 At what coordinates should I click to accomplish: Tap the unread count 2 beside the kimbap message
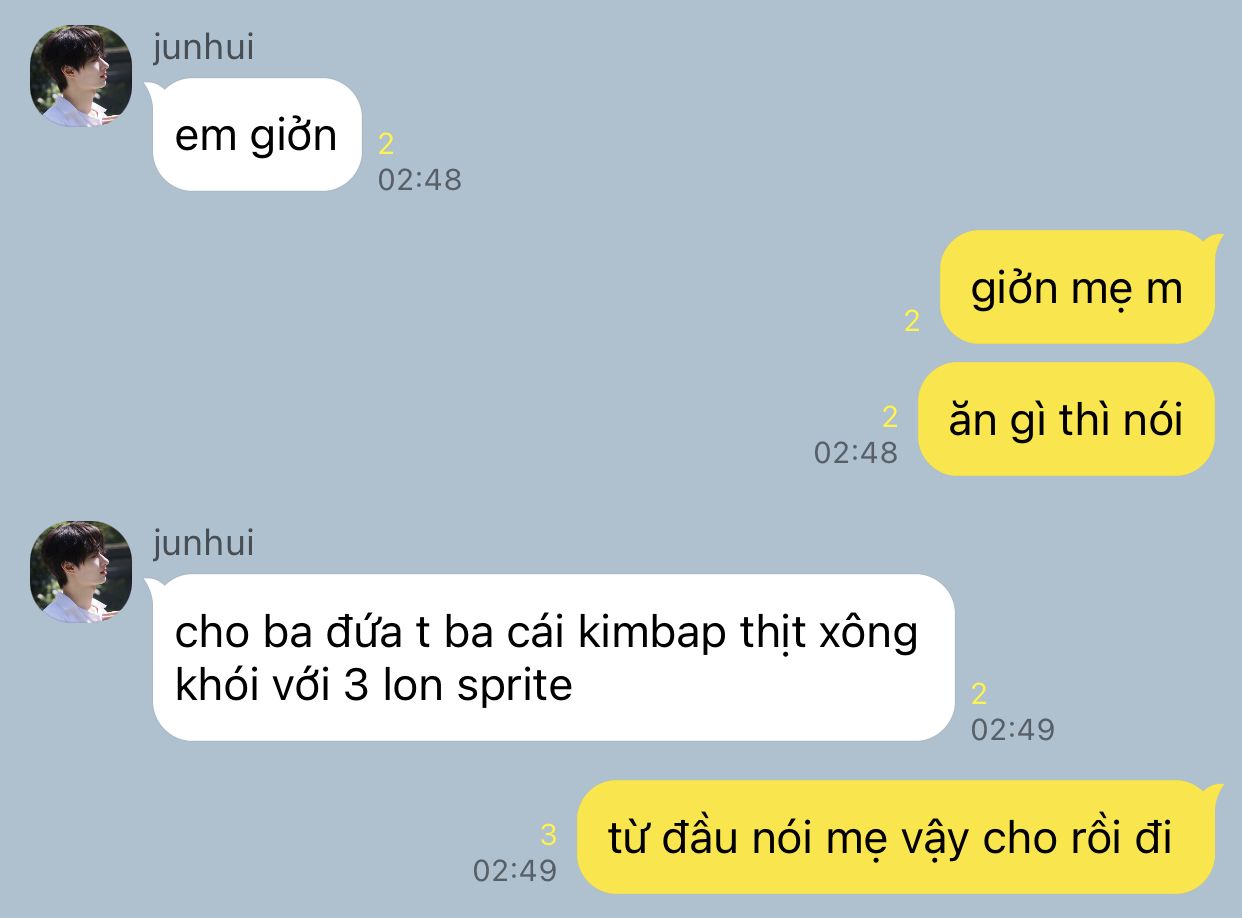point(979,694)
